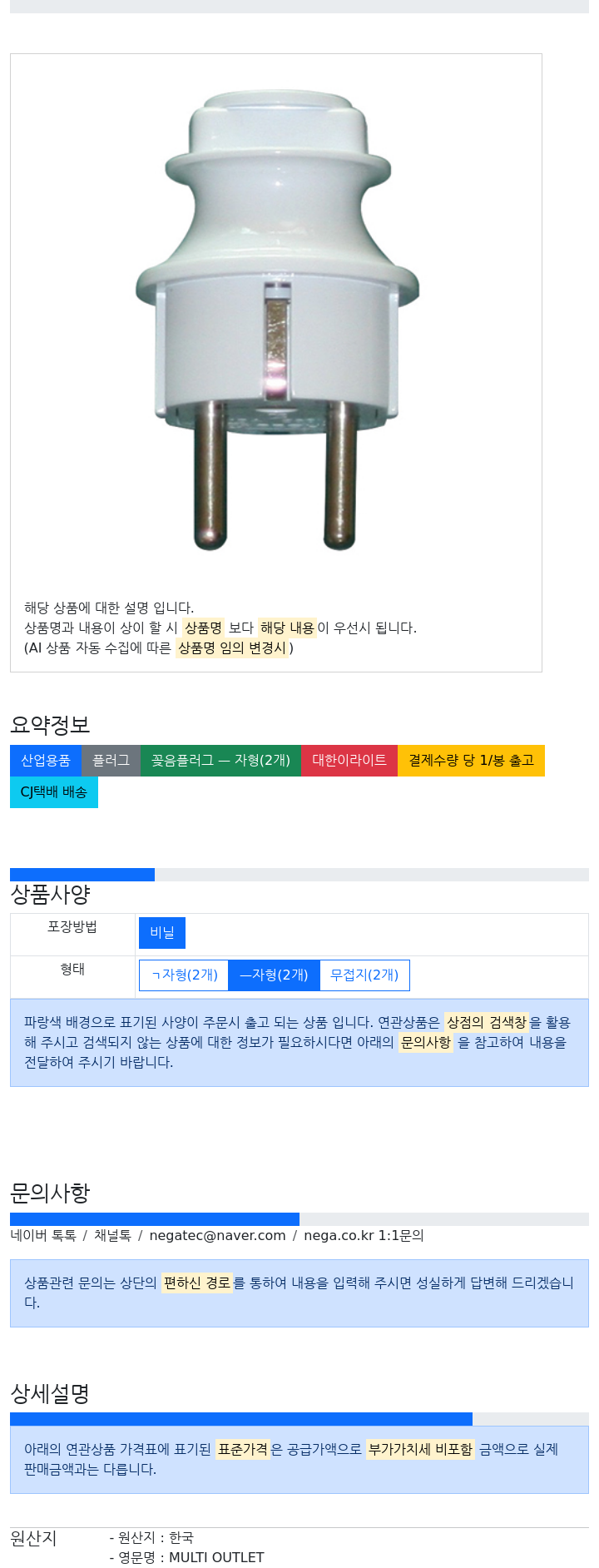
Task: Click the gray 플러그 tag
Action: click(111, 761)
